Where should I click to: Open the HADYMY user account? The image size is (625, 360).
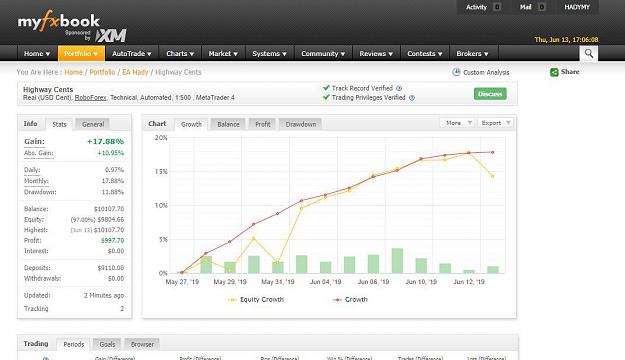pyautogui.click(x=577, y=7)
